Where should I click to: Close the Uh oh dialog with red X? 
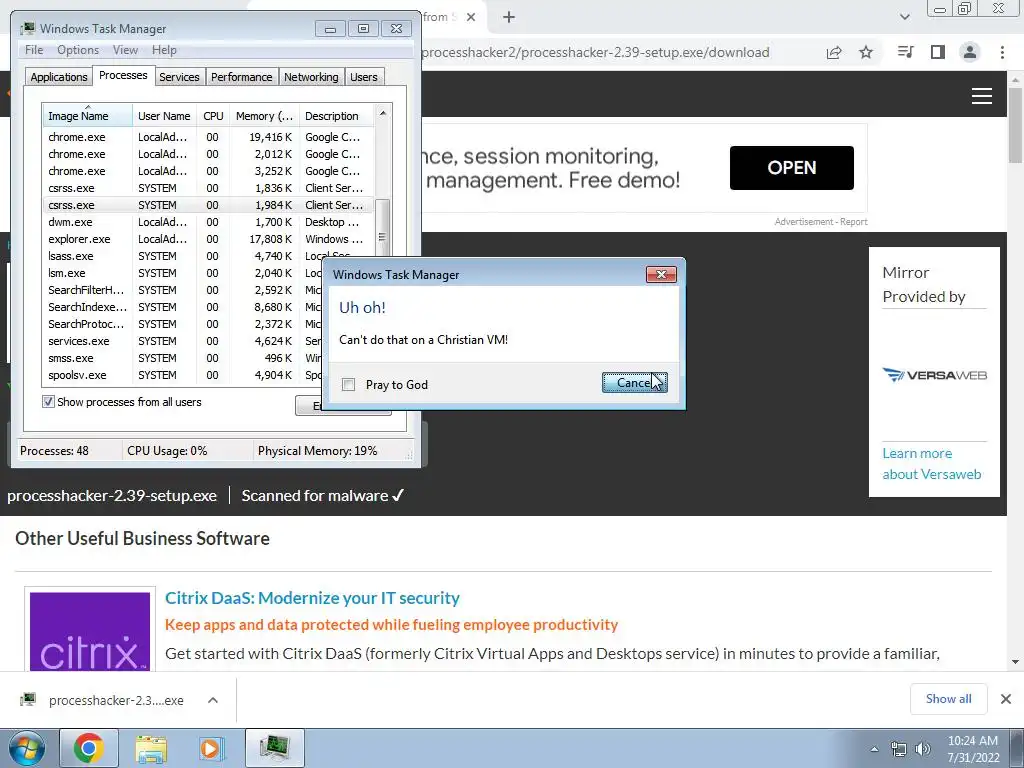point(661,274)
